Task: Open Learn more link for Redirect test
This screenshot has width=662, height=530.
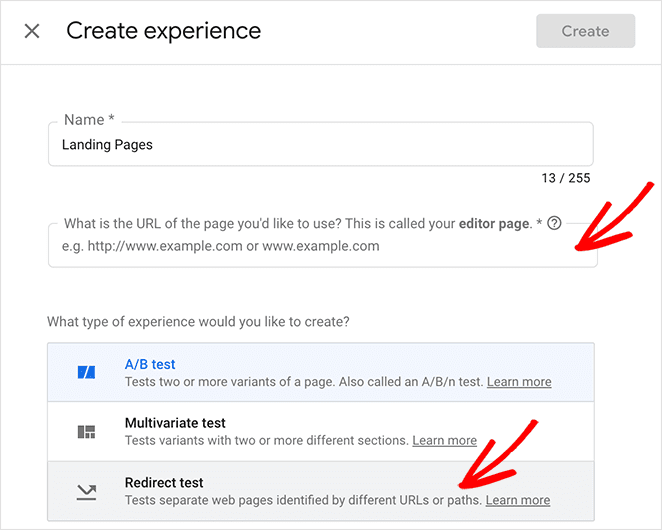Action: pos(518,500)
